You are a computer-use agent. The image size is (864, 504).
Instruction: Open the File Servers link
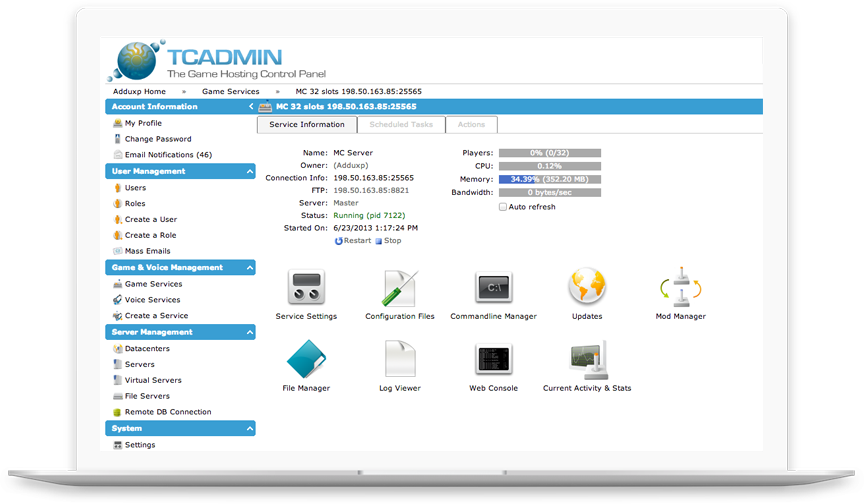147,396
